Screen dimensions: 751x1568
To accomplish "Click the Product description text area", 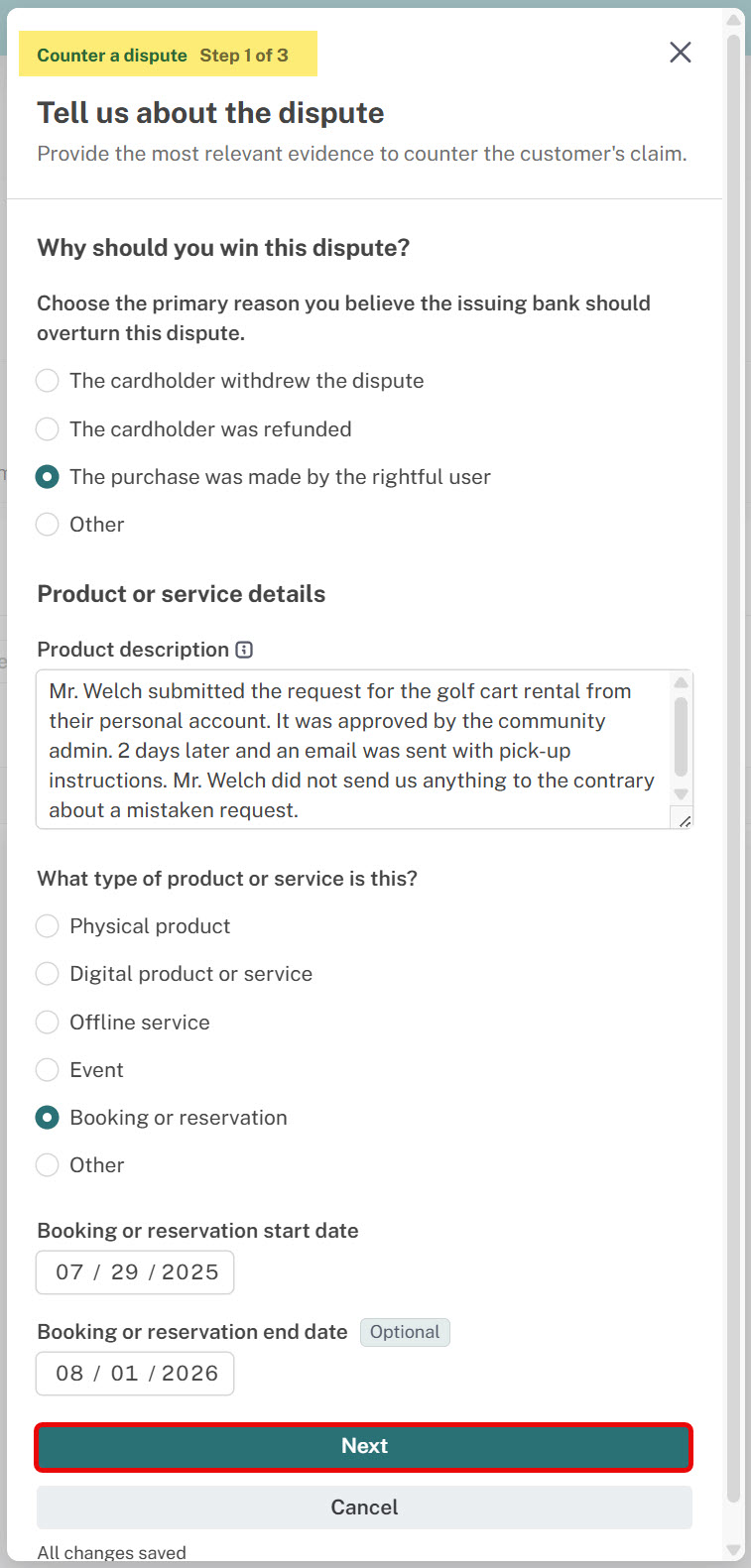I will point(354,750).
